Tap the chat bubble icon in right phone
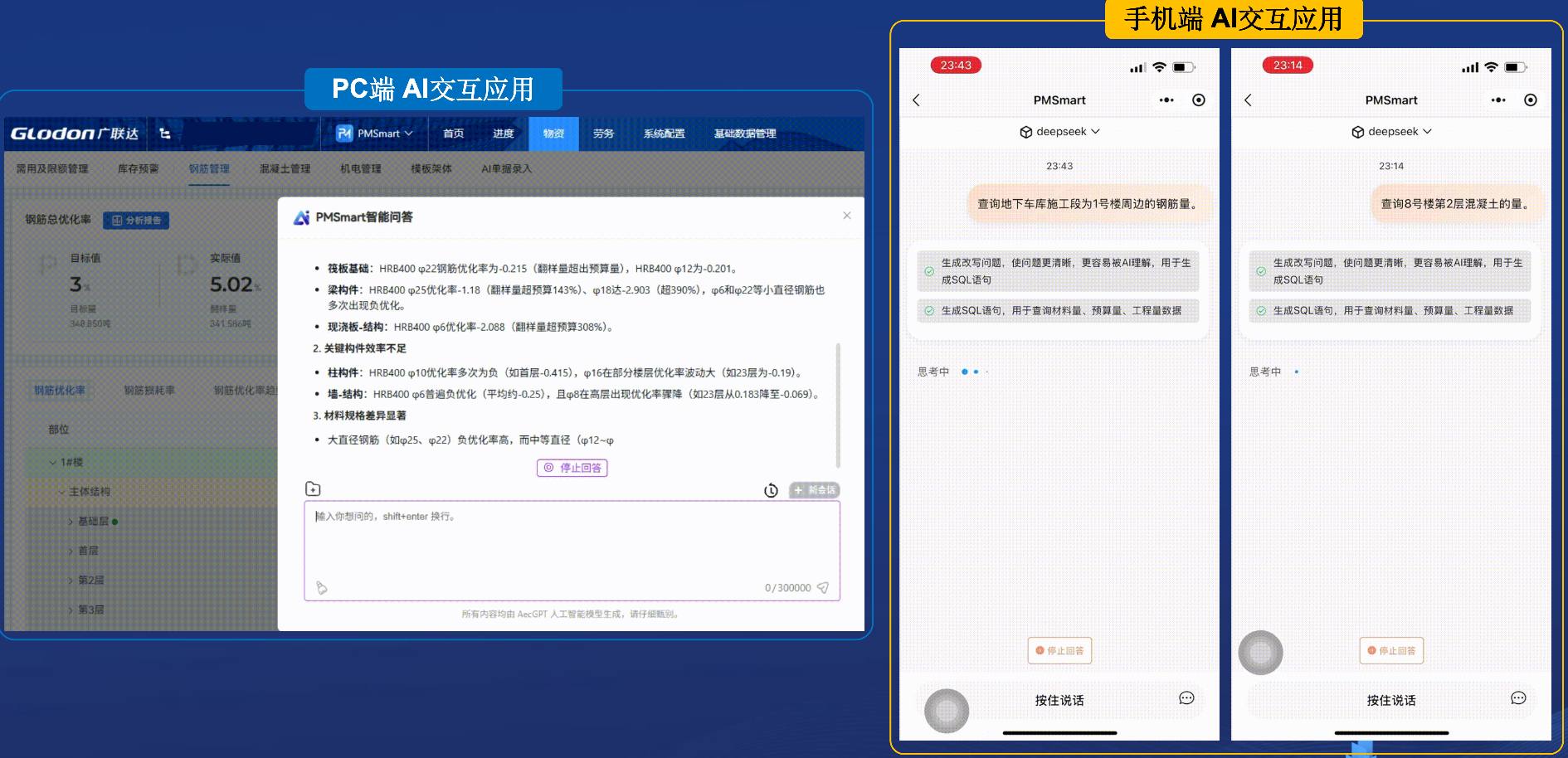The width and height of the screenshot is (1568, 758). 1518,698
